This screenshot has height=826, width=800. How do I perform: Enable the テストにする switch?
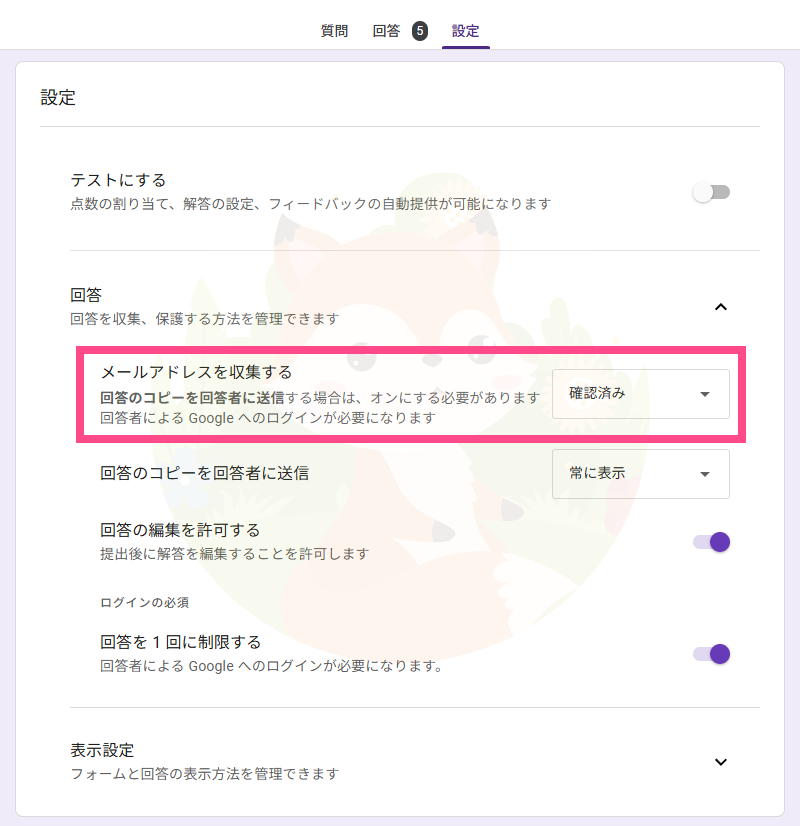point(711,191)
